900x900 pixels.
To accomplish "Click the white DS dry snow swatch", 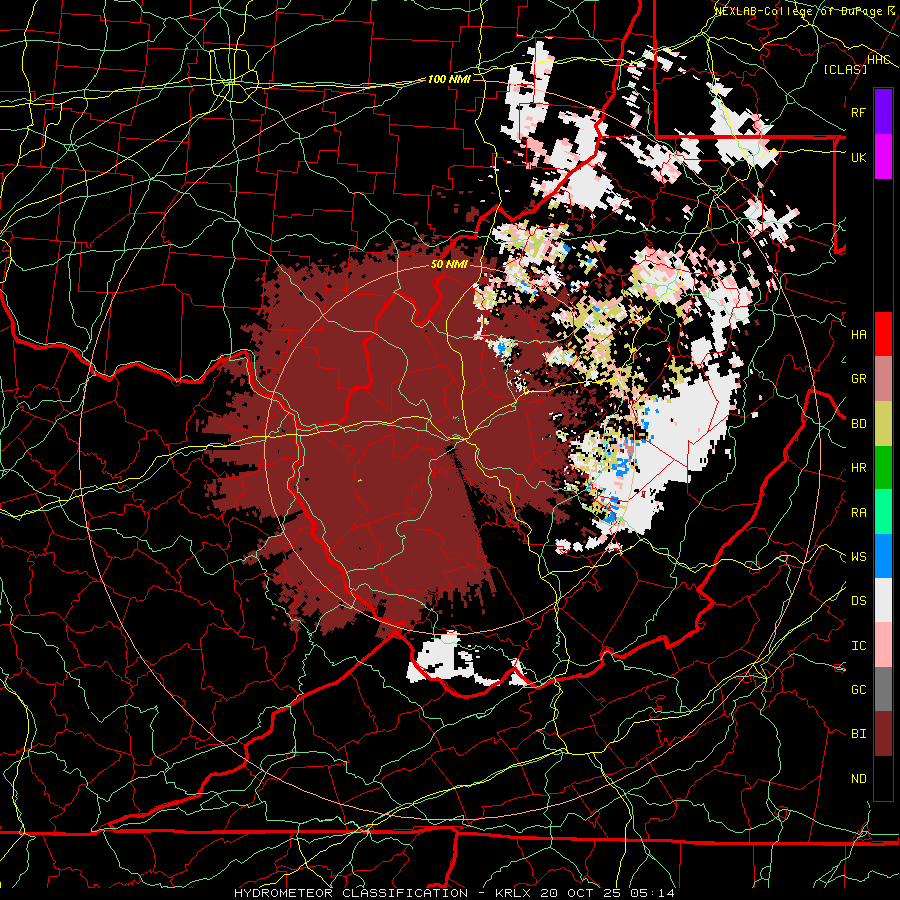I will (x=883, y=600).
